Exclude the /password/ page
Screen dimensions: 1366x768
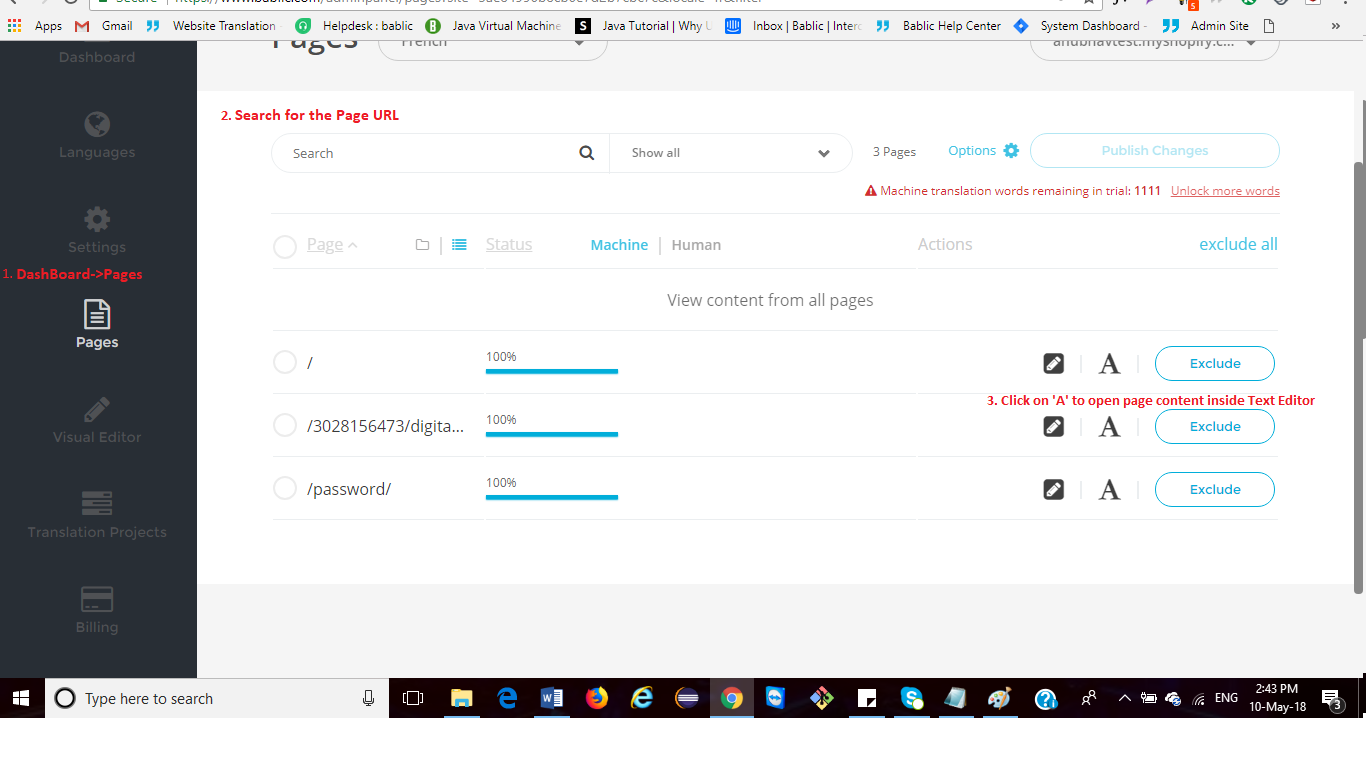click(x=1214, y=490)
